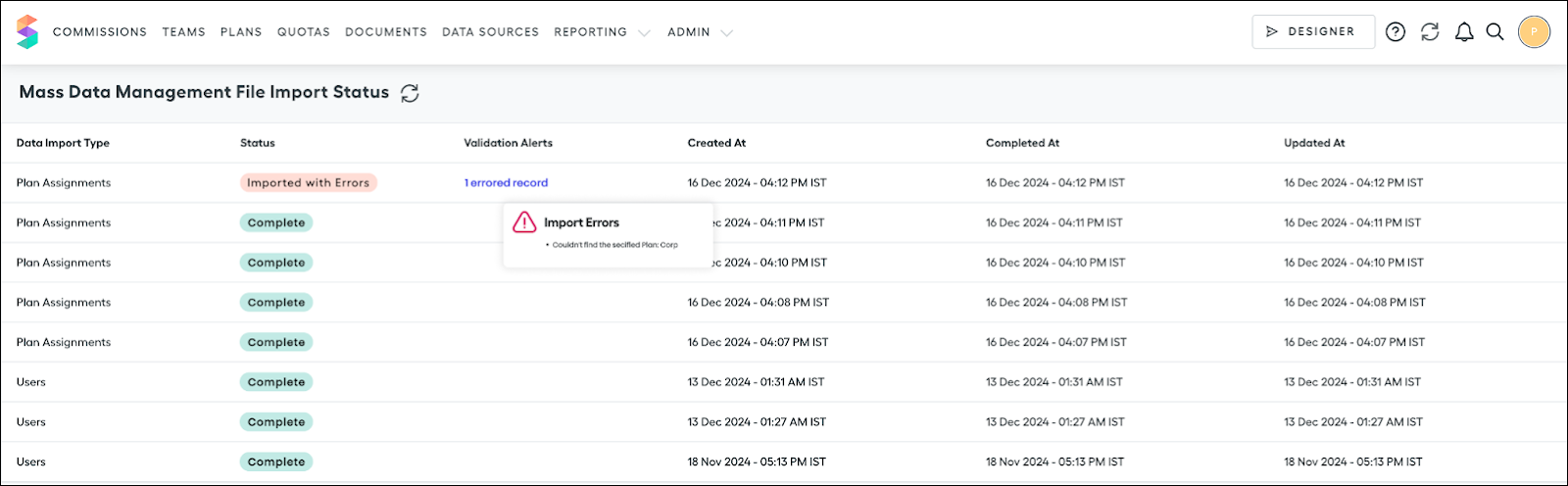Open the notifications bell
This screenshot has height=486, width=1568.
[1464, 32]
